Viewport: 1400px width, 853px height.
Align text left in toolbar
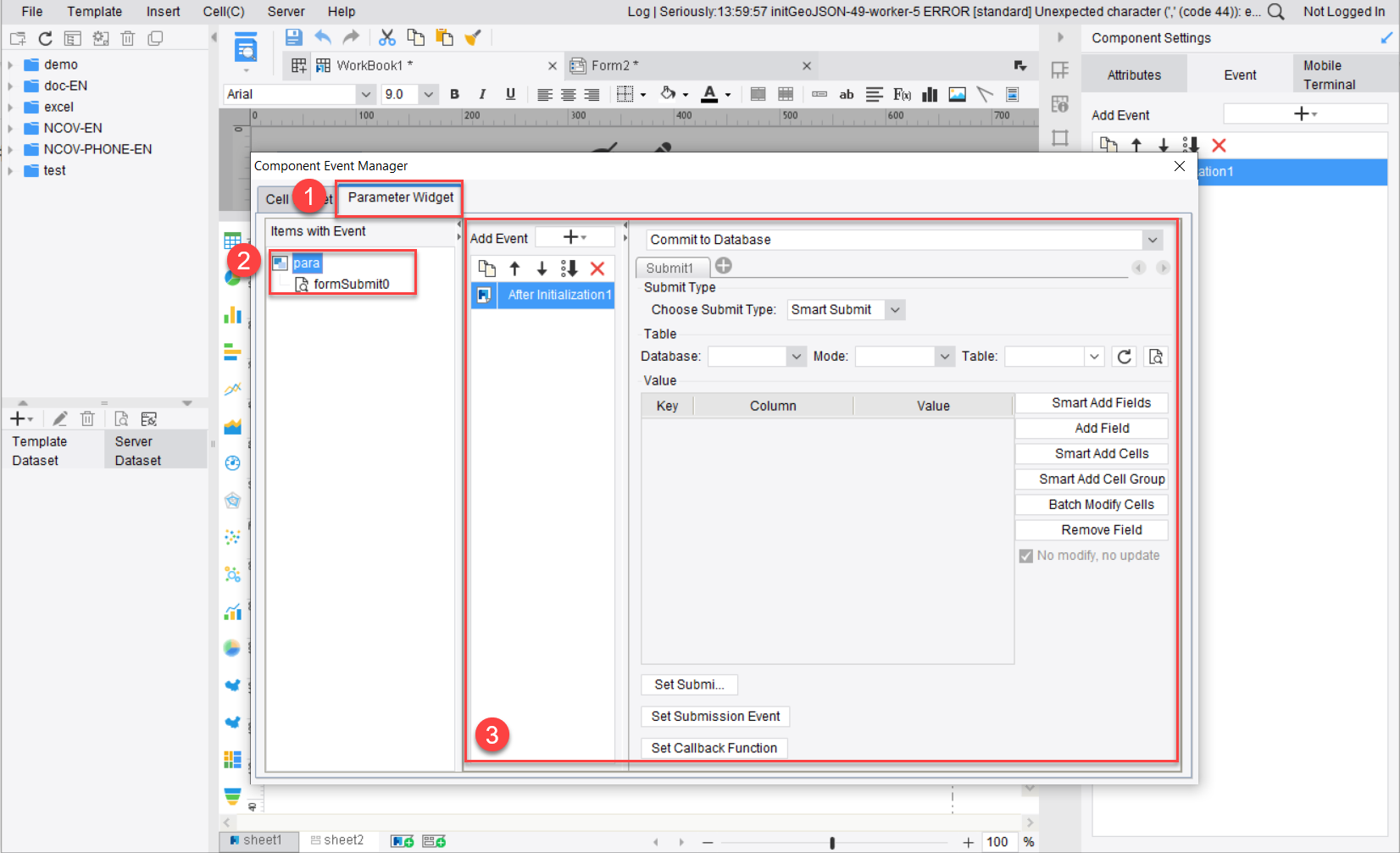coord(545,94)
